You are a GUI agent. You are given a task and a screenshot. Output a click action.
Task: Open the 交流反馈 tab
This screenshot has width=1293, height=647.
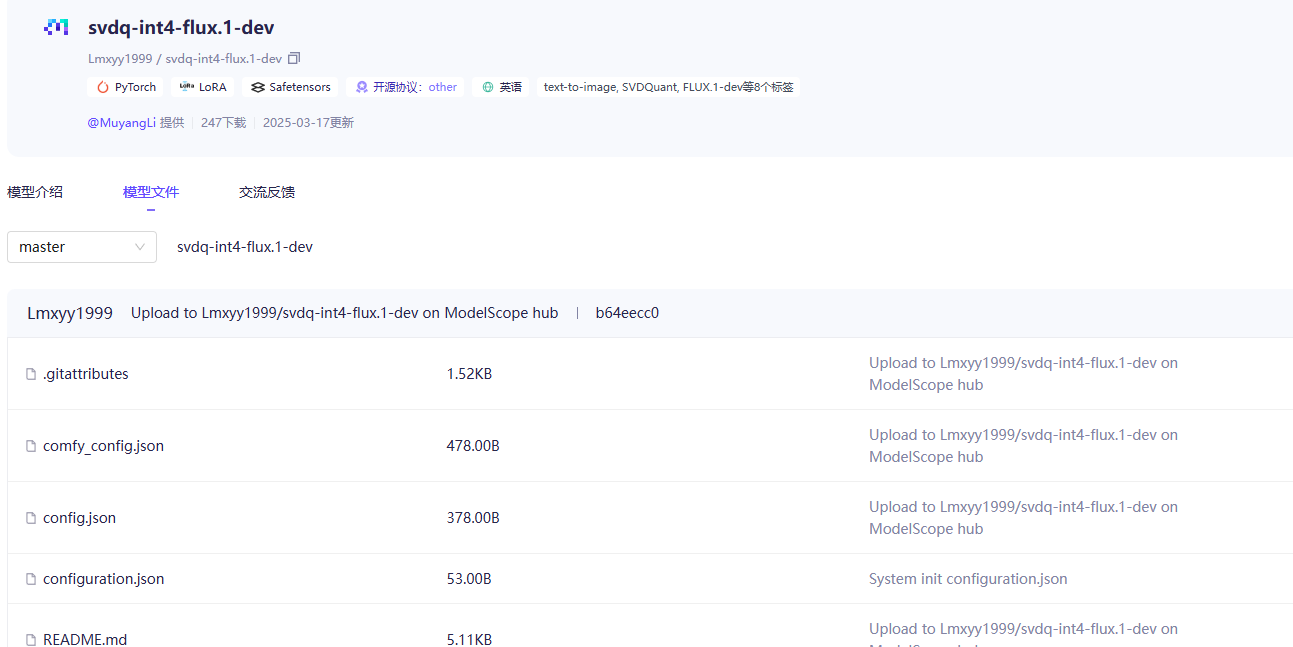pyautogui.click(x=267, y=192)
